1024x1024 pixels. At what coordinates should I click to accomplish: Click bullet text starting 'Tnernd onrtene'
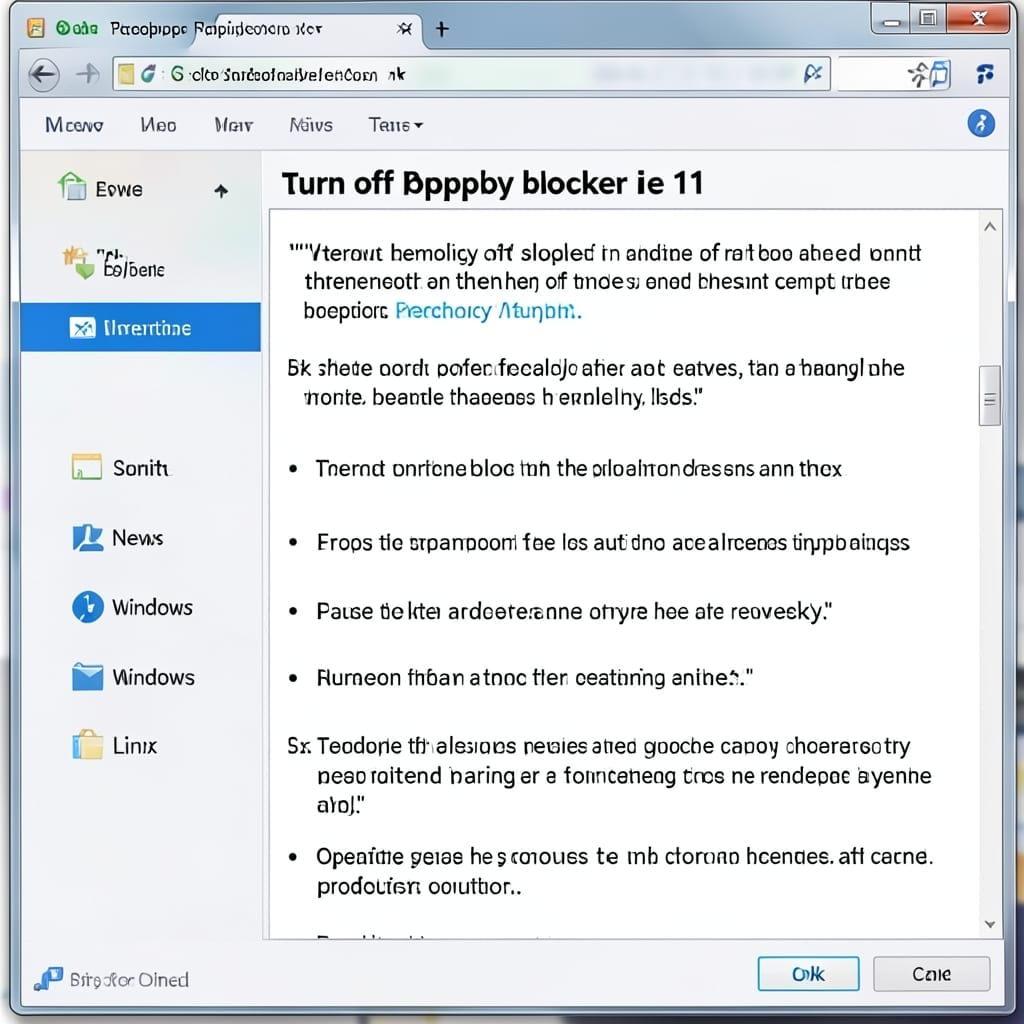[x=579, y=469]
